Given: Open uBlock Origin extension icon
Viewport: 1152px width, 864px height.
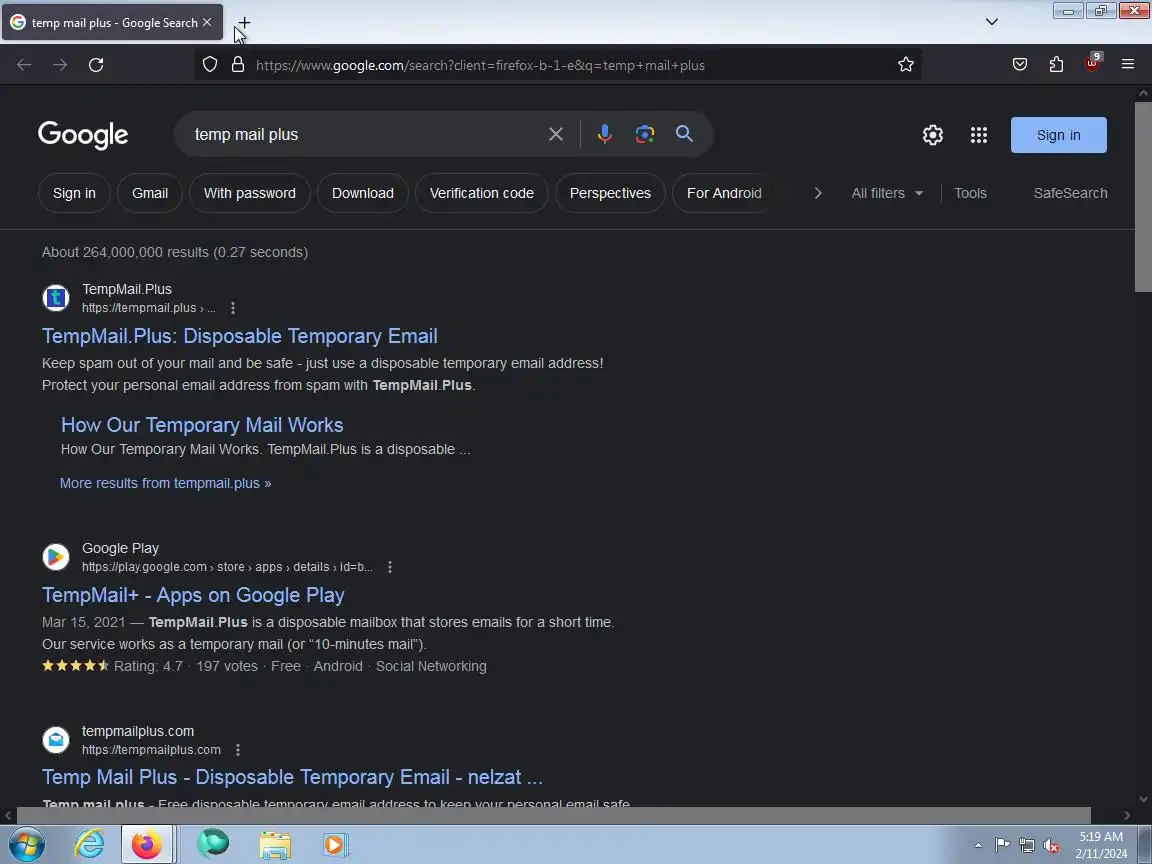Looking at the screenshot, I should [x=1092, y=63].
